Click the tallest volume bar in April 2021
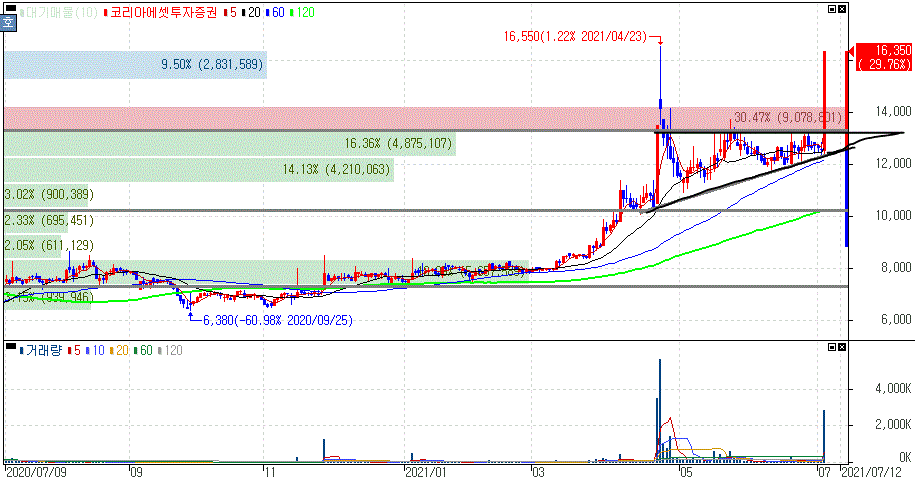Image resolution: width=915 pixels, height=480 pixels. click(x=660, y=410)
